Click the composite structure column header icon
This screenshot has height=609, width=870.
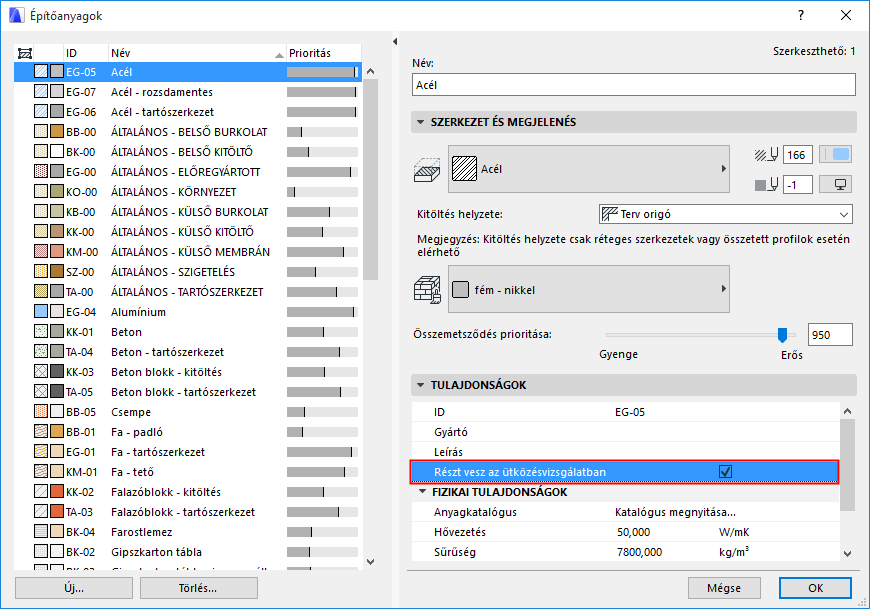coord(25,53)
